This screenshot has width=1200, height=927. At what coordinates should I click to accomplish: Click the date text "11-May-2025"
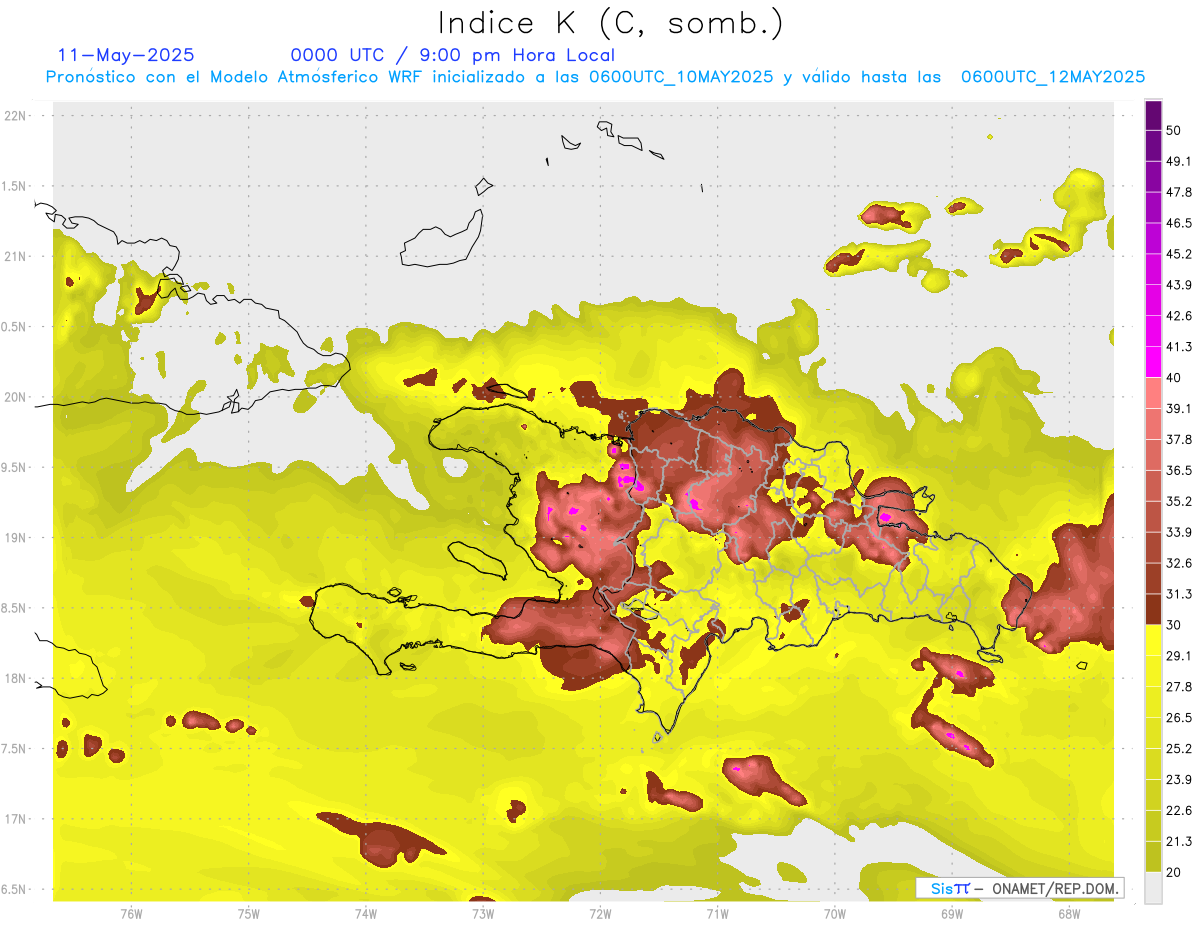click(126, 55)
